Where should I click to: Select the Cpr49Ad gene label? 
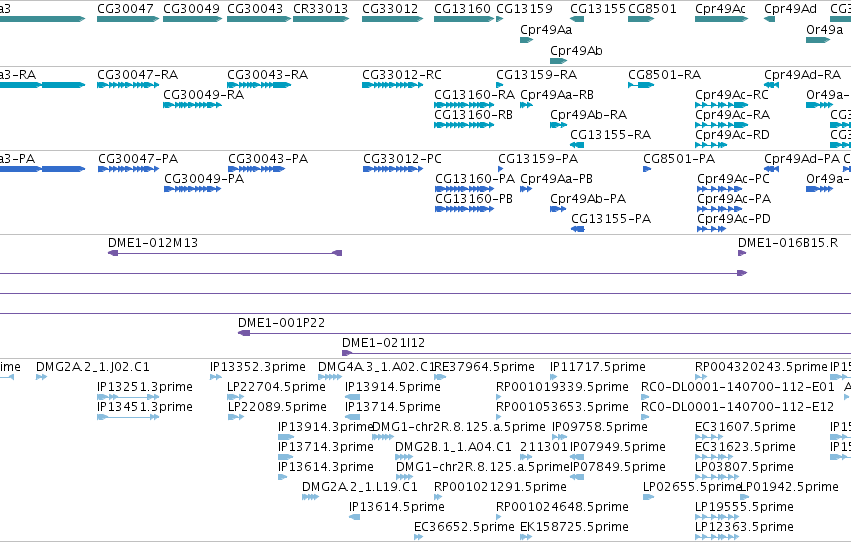[x=790, y=9]
